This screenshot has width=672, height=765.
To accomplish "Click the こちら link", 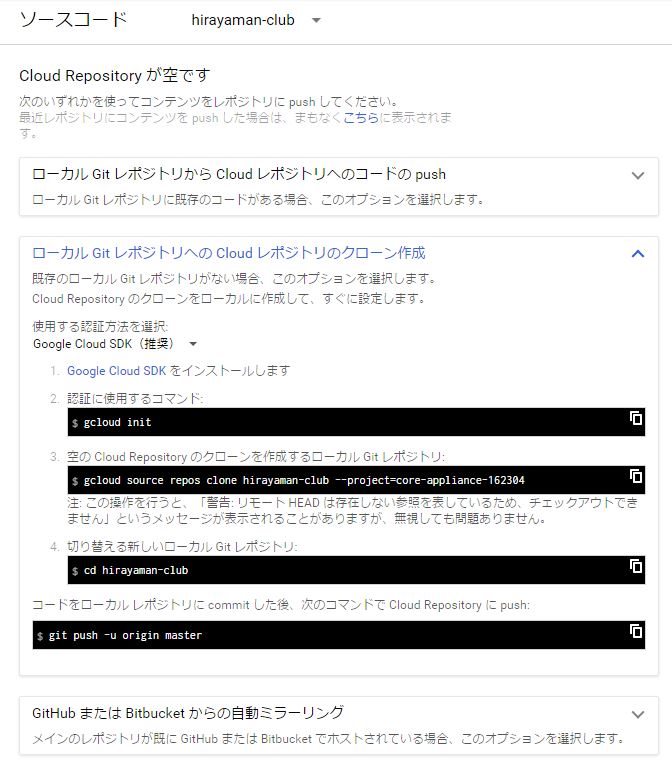I will click(x=361, y=118).
